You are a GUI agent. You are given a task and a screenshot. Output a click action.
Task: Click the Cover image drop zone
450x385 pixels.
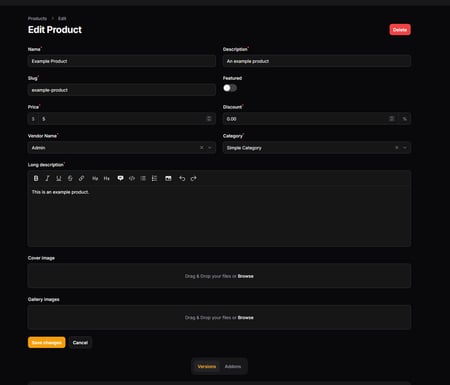tap(219, 276)
